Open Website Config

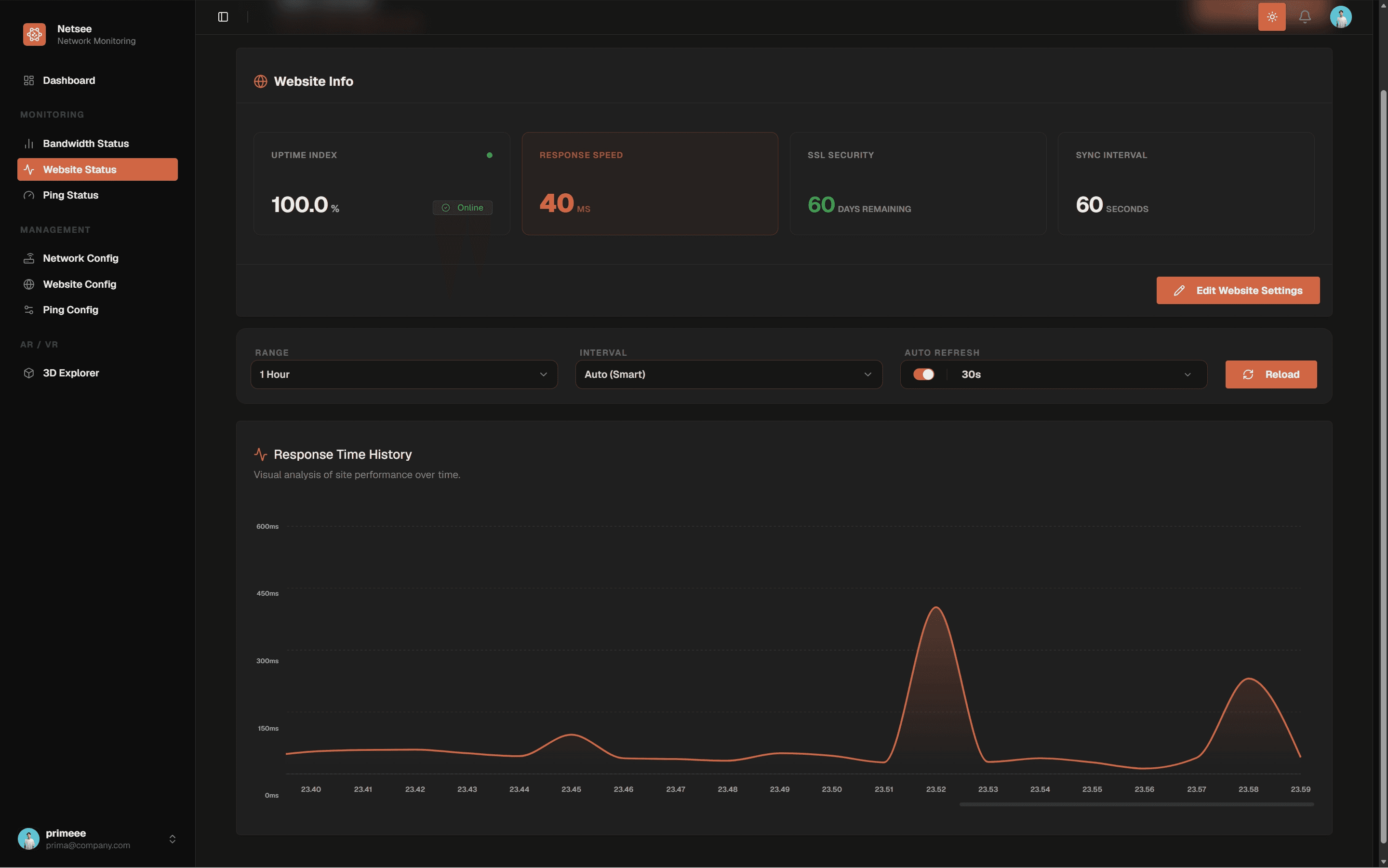97,284
